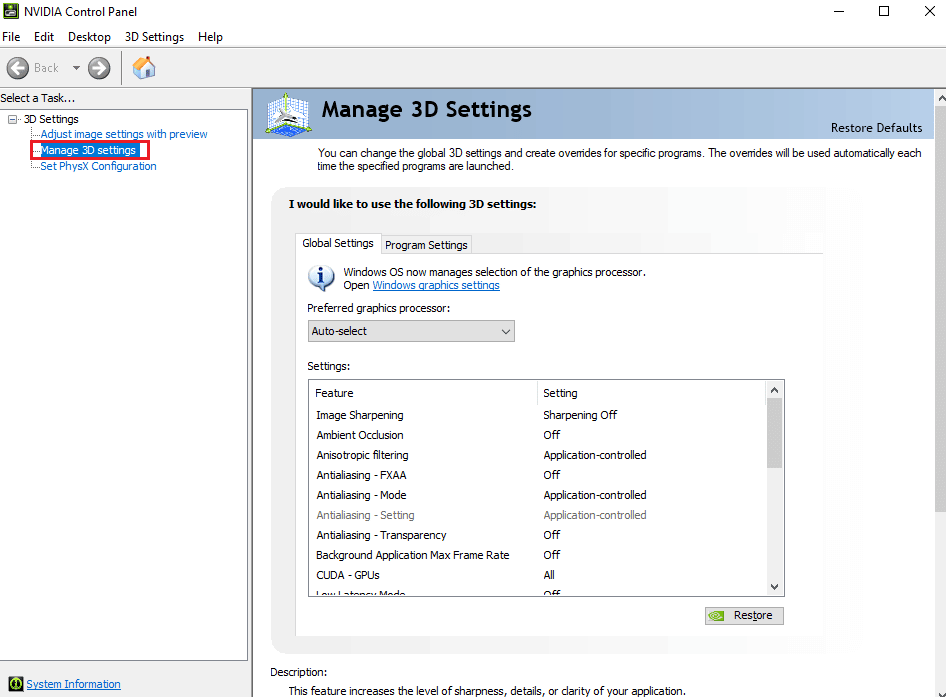Click the Setting column header
946x697 pixels.
650,393
